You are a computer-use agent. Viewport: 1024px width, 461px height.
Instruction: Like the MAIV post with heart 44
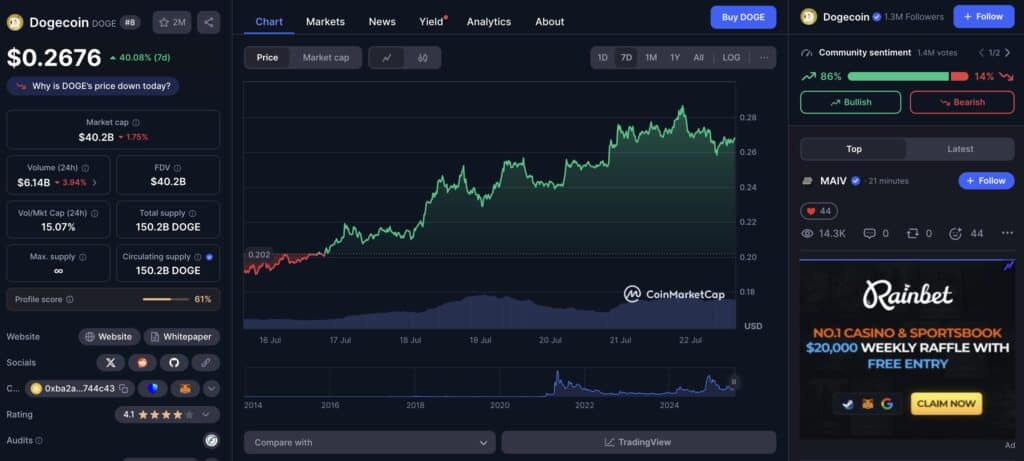819,211
